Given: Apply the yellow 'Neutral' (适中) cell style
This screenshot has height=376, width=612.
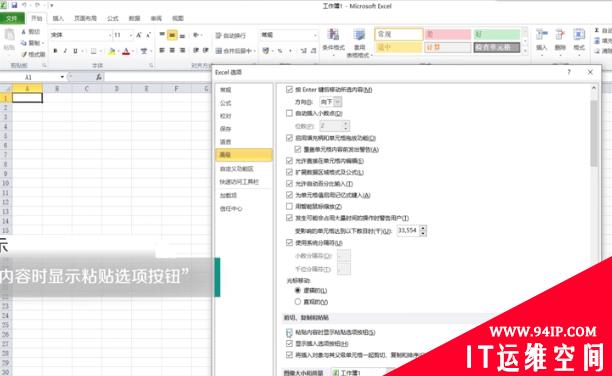Looking at the screenshot, I should point(399,47).
